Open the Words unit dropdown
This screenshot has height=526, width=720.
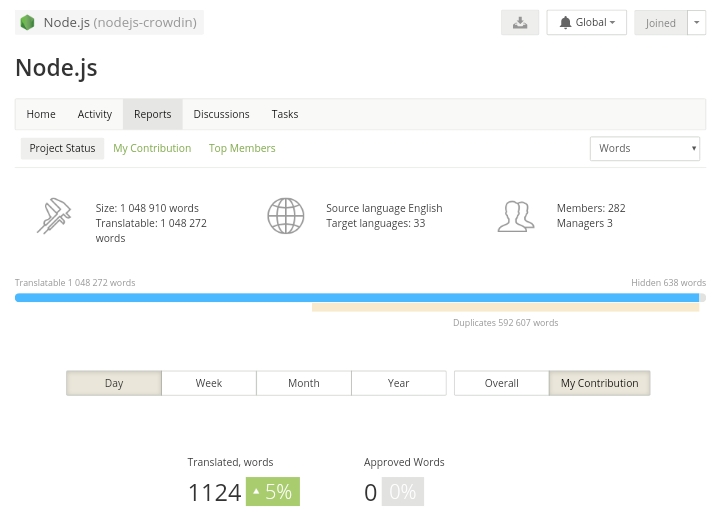click(645, 148)
